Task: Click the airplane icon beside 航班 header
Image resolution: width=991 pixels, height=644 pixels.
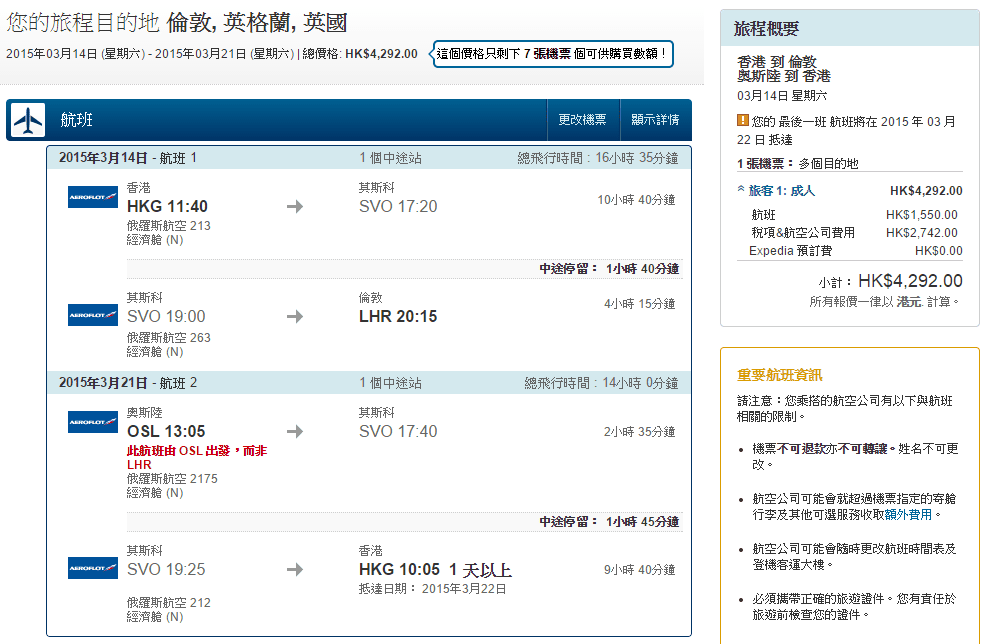Action: (x=28, y=120)
